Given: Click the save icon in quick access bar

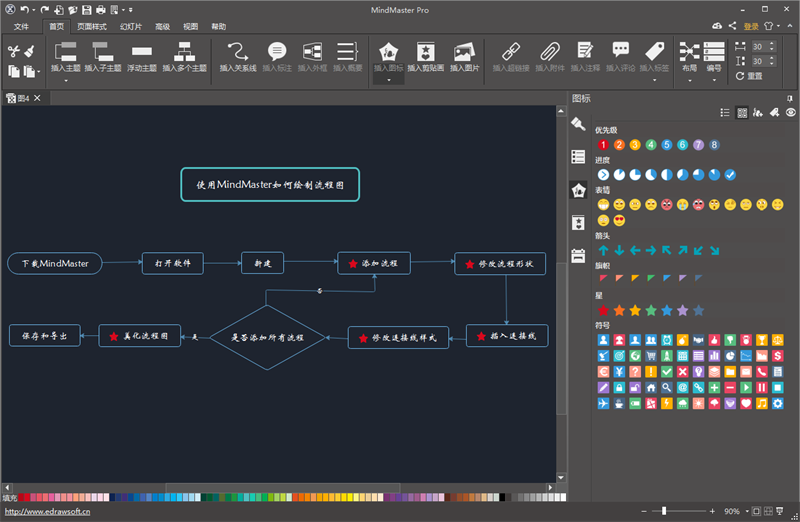Looking at the screenshot, I should coord(87,10).
